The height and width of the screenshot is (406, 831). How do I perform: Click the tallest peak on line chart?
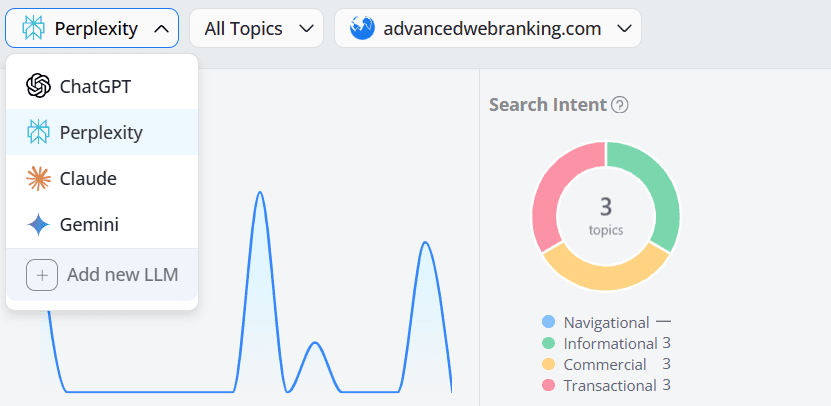pyautogui.click(x=260, y=192)
